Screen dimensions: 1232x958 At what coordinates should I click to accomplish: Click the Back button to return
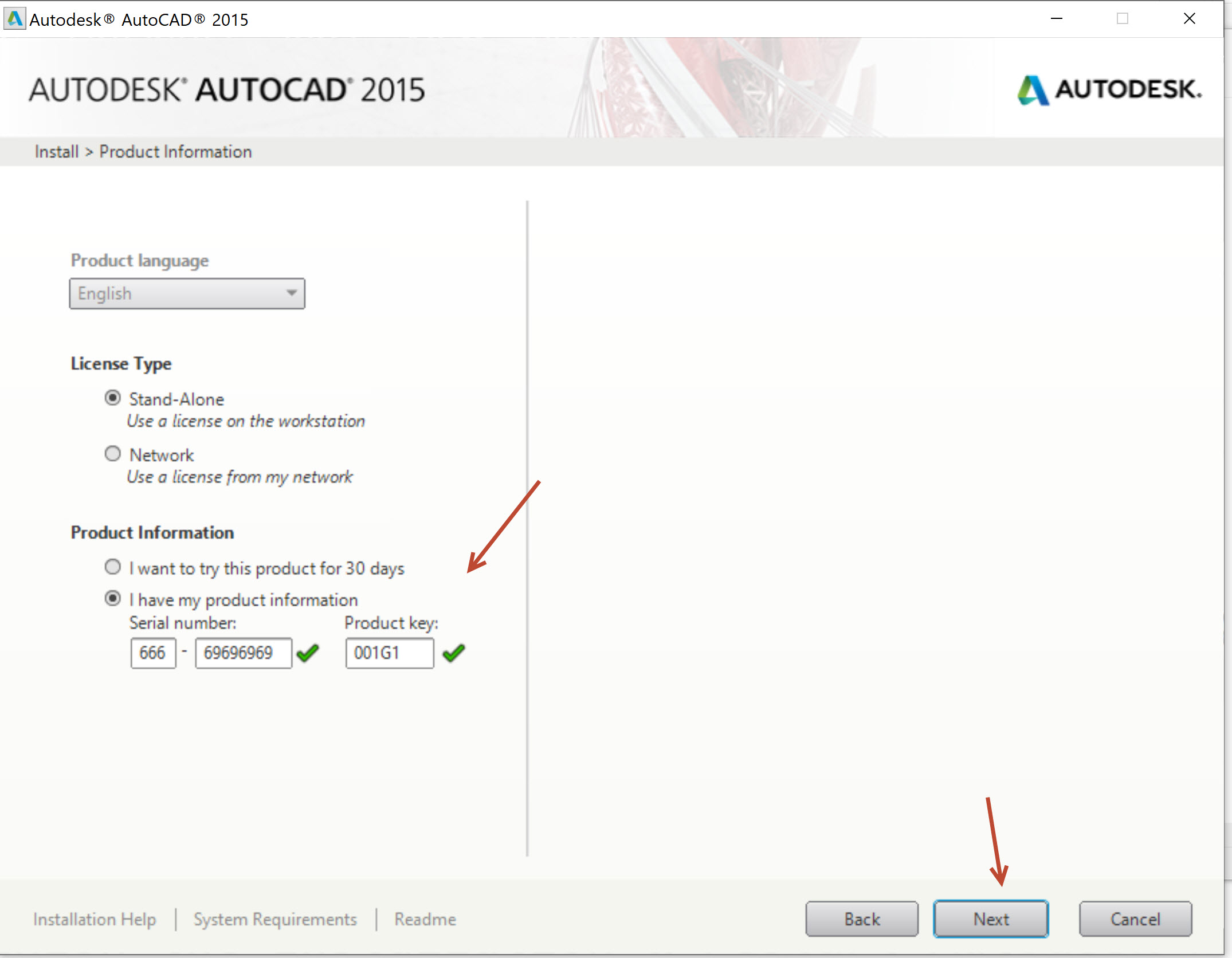pyautogui.click(x=862, y=918)
